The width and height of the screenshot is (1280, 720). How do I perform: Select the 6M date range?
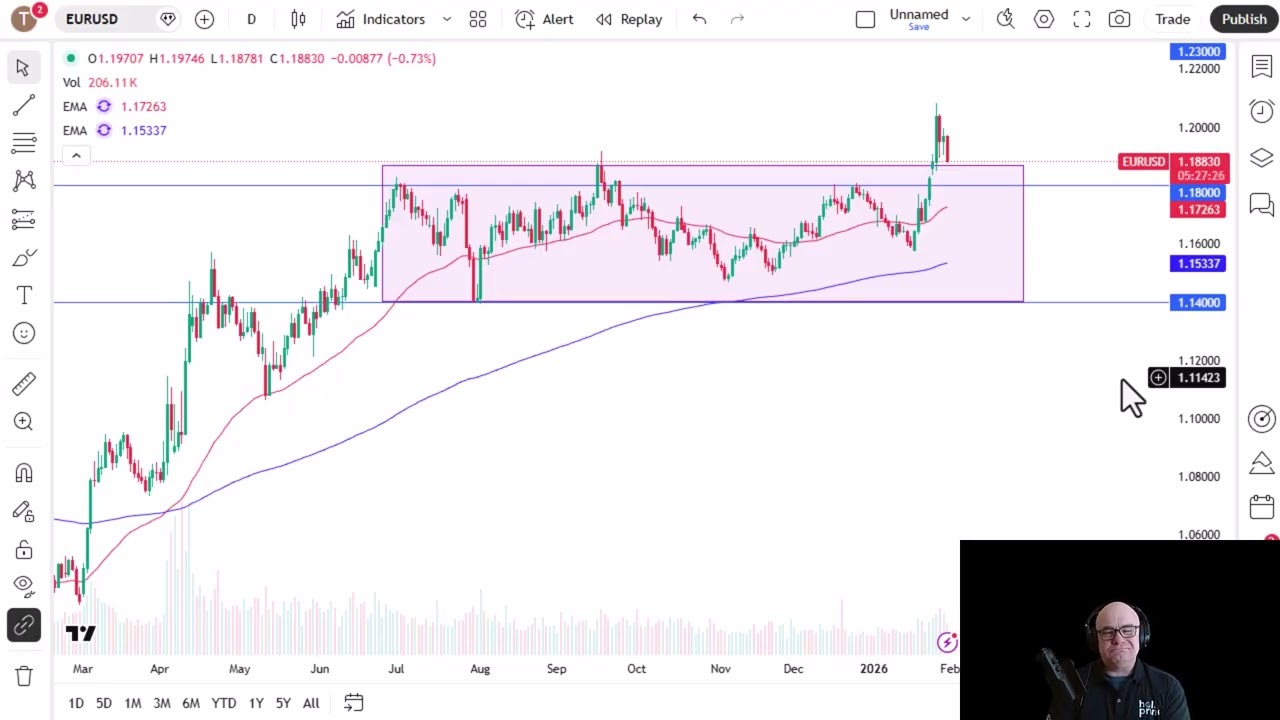190,703
